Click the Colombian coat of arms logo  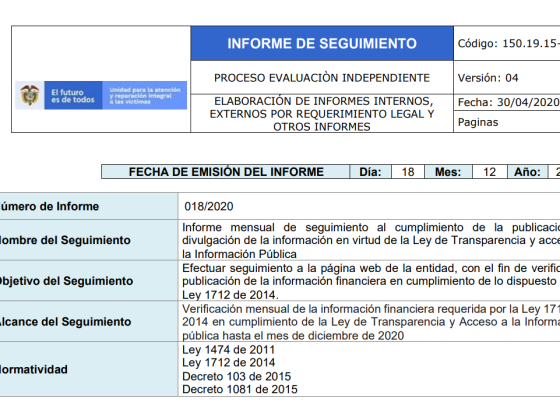30,95
